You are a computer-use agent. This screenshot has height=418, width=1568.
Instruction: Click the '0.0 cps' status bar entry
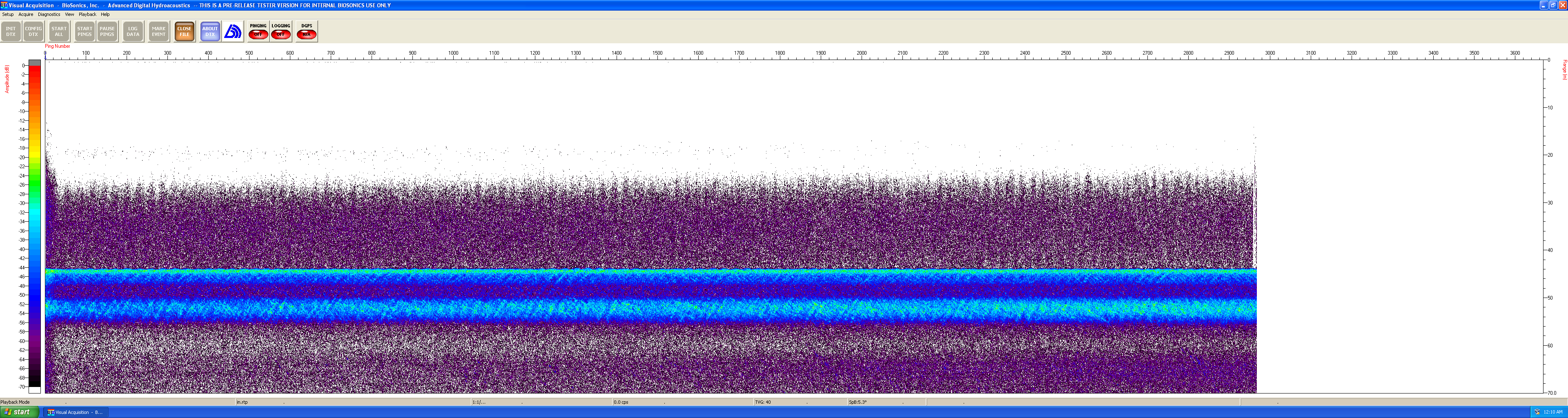coord(621,402)
